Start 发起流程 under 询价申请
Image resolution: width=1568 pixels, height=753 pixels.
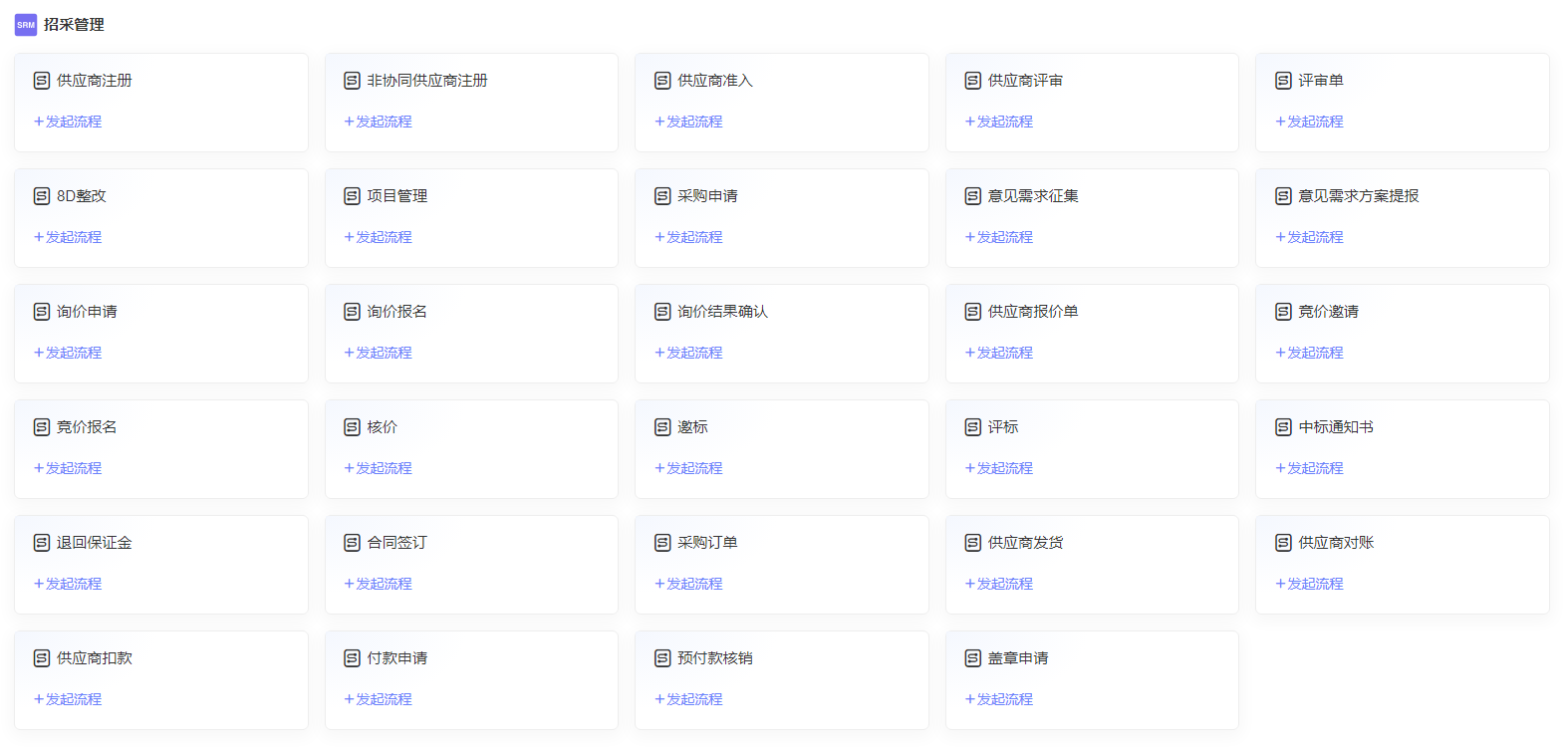click(x=68, y=353)
